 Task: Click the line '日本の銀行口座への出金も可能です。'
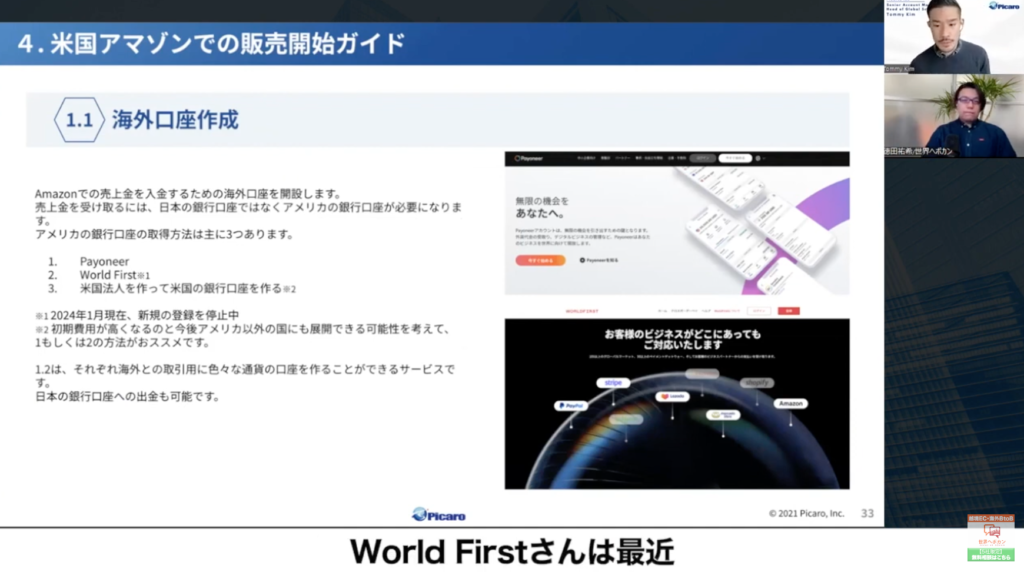coord(127,396)
